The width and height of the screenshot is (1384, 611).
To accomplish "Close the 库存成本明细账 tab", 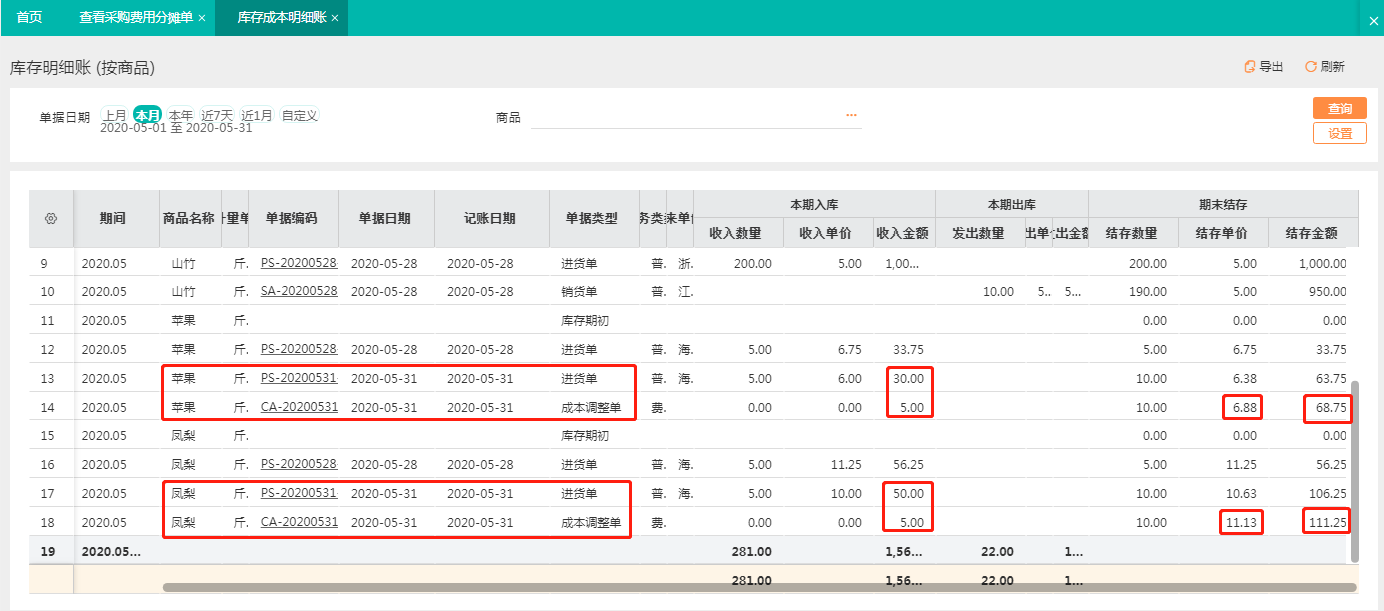I will tap(334, 18).
